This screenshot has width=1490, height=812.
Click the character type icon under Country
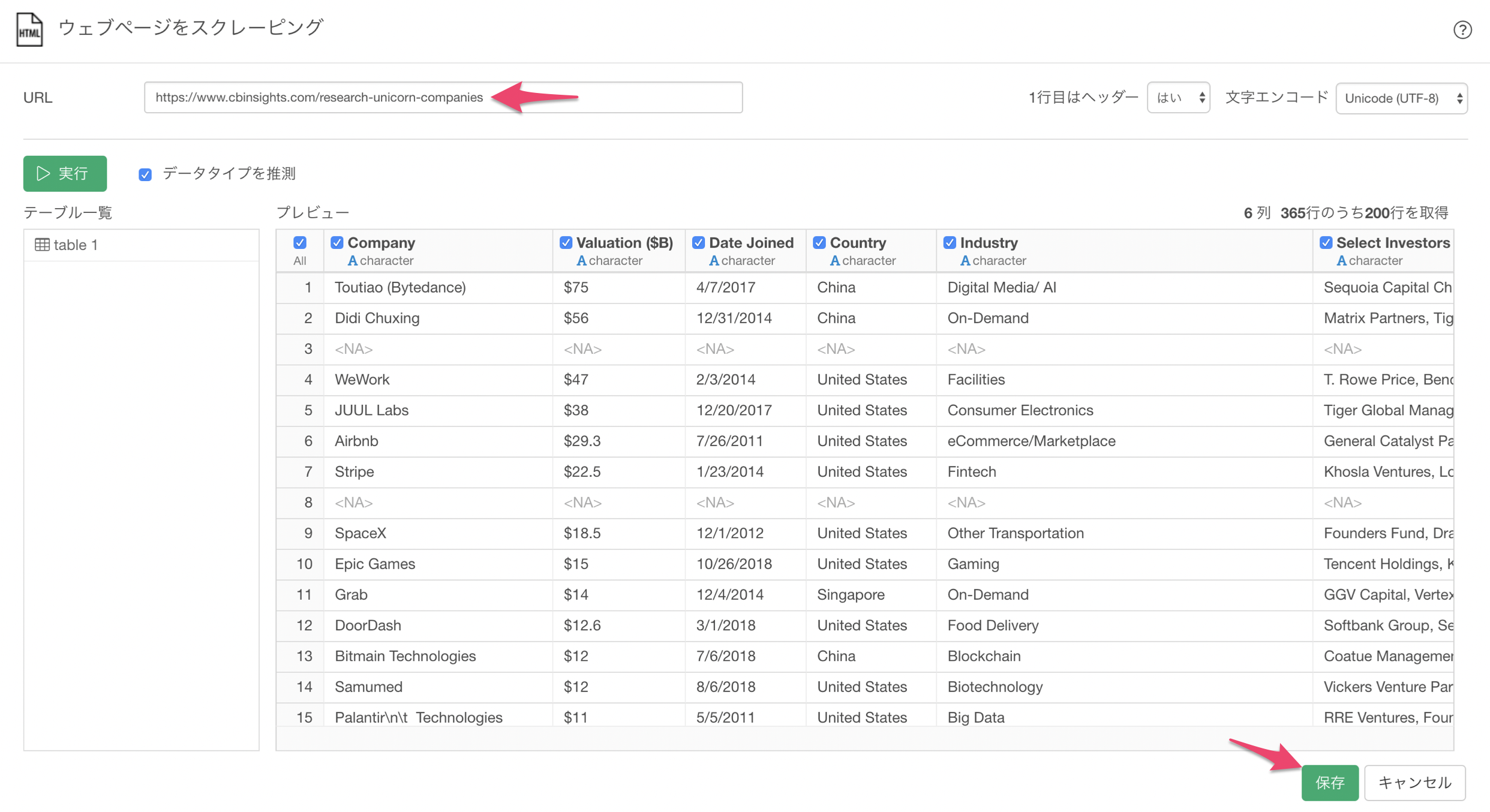coord(835,261)
